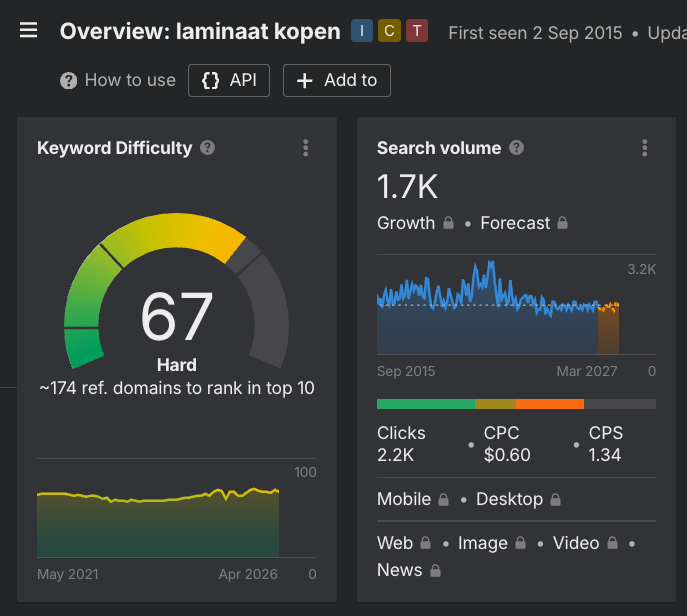Click the yellow 'C' intent badge
This screenshot has height=616, width=687.
click(389, 31)
